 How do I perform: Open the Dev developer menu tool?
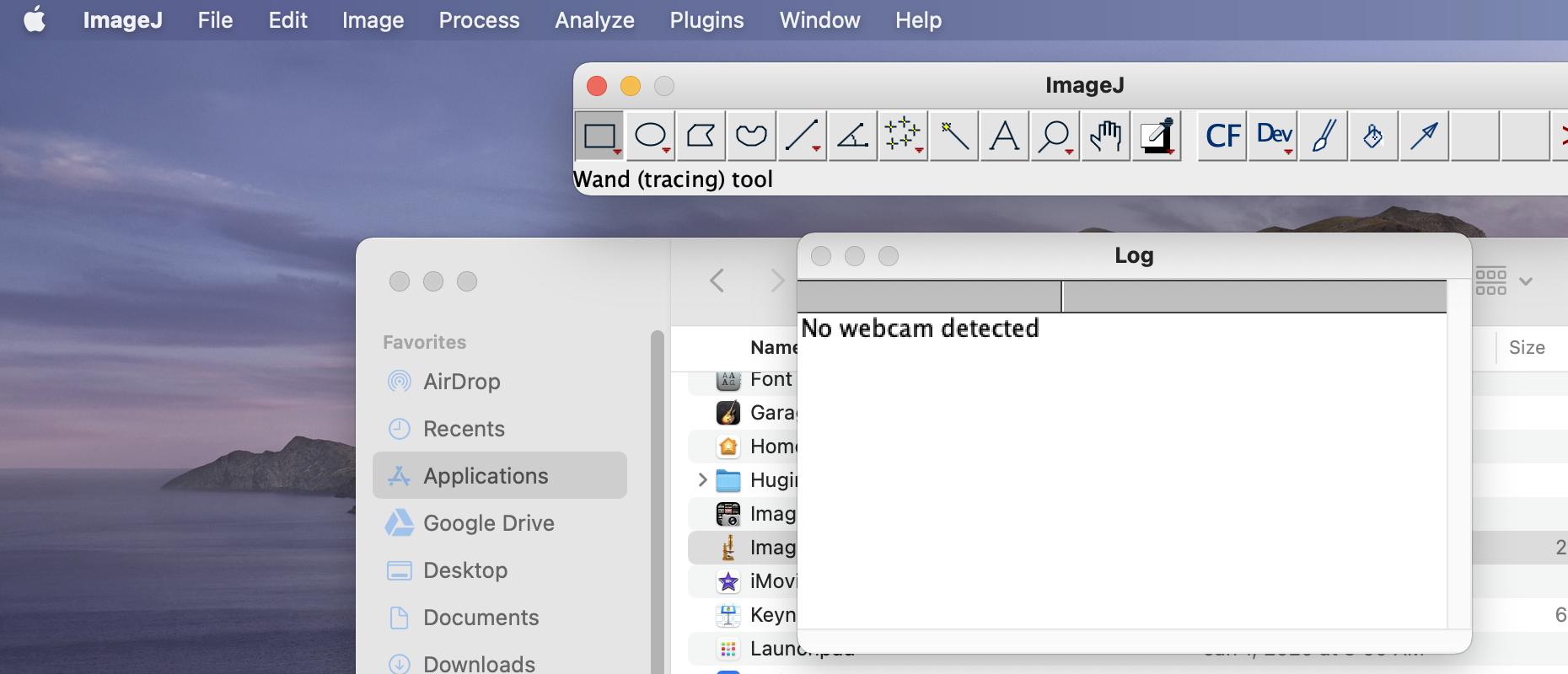pyautogui.click(x=1273, y=136)
